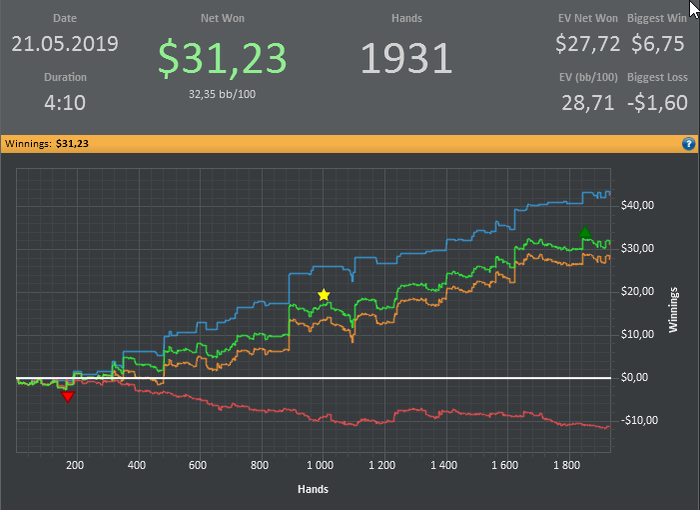Select the green upward triangle marker
The image size is (700, 510).
pos(585,232)
